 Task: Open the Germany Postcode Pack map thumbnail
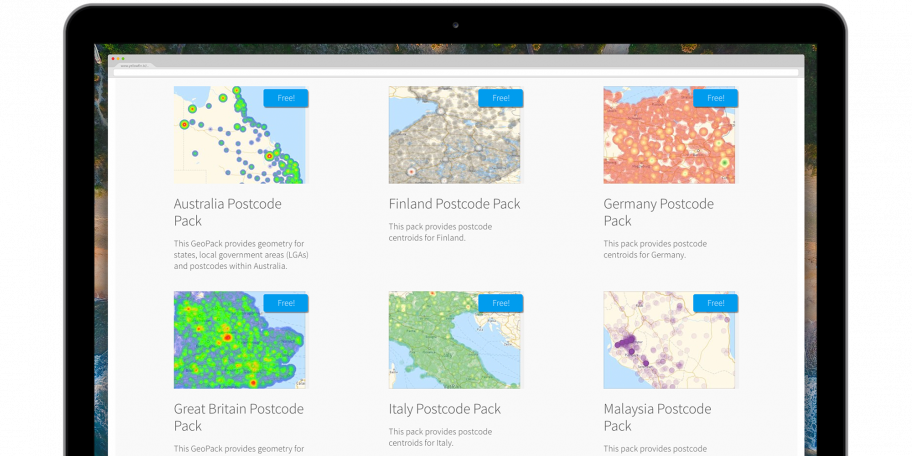coord(669,135)
